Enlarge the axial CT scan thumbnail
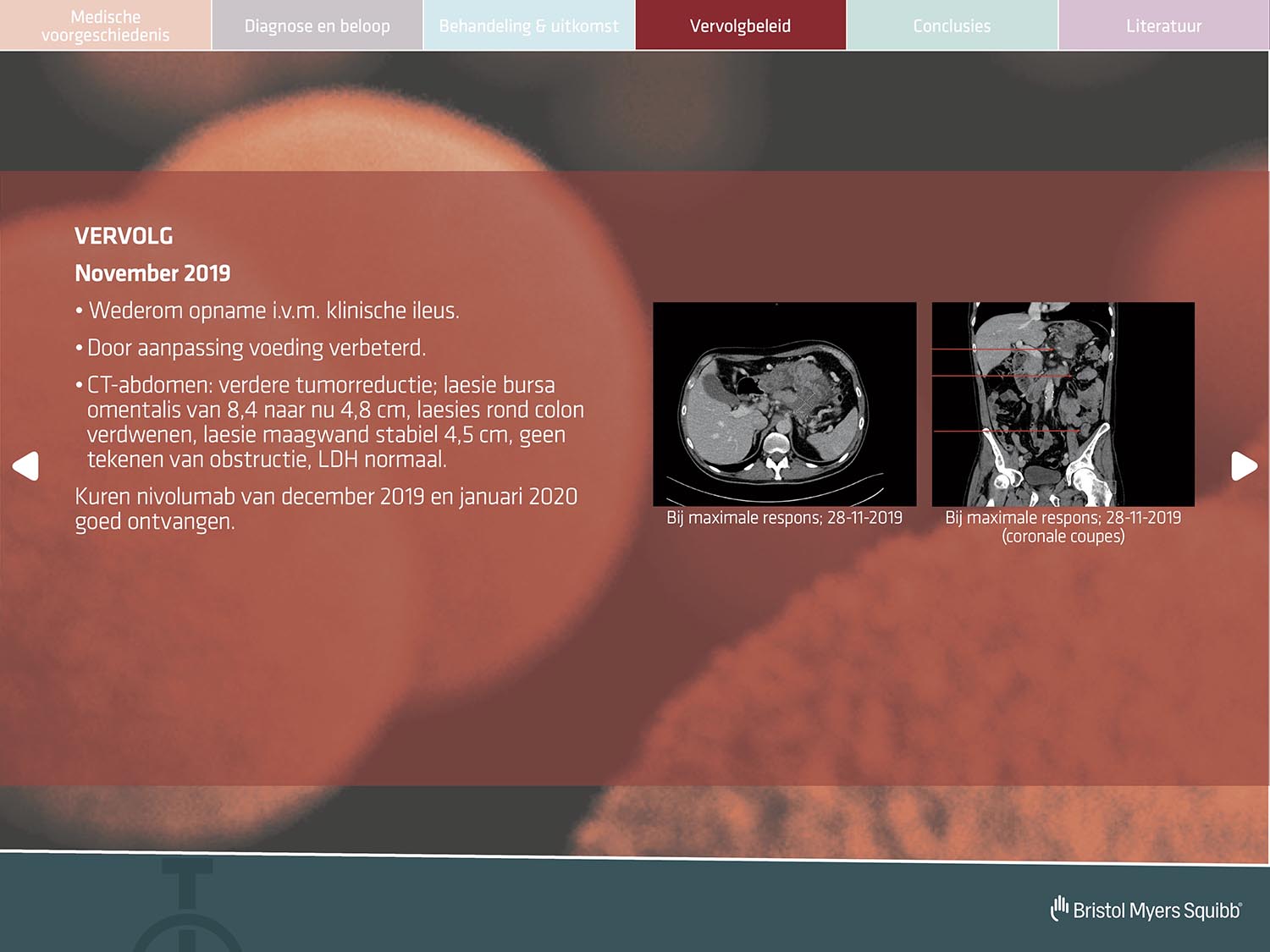1270x952 pixels. click(785, 404)
